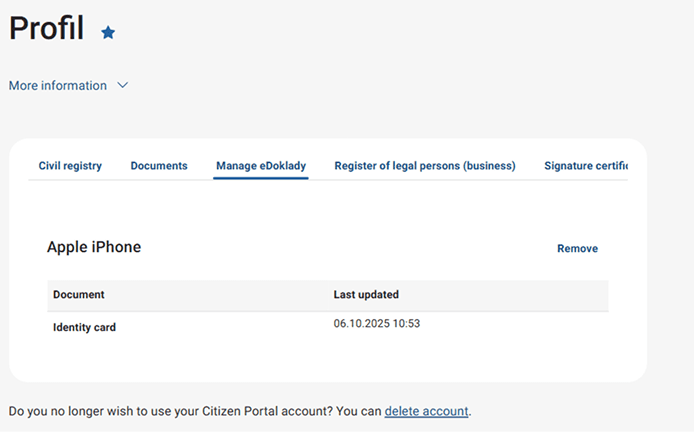Select the Manage eDoklady tab
Screen dimensions: 694x432
coord(261,166)
